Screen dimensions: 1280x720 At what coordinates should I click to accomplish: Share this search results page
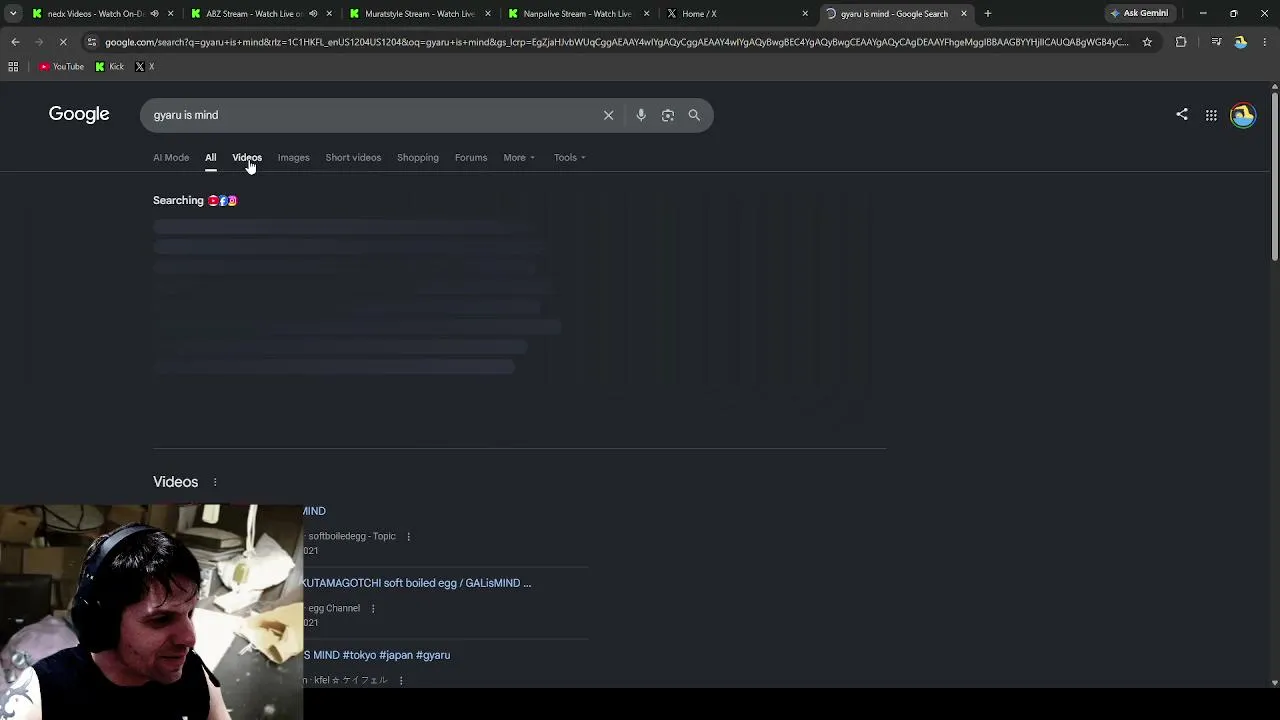1182,114
